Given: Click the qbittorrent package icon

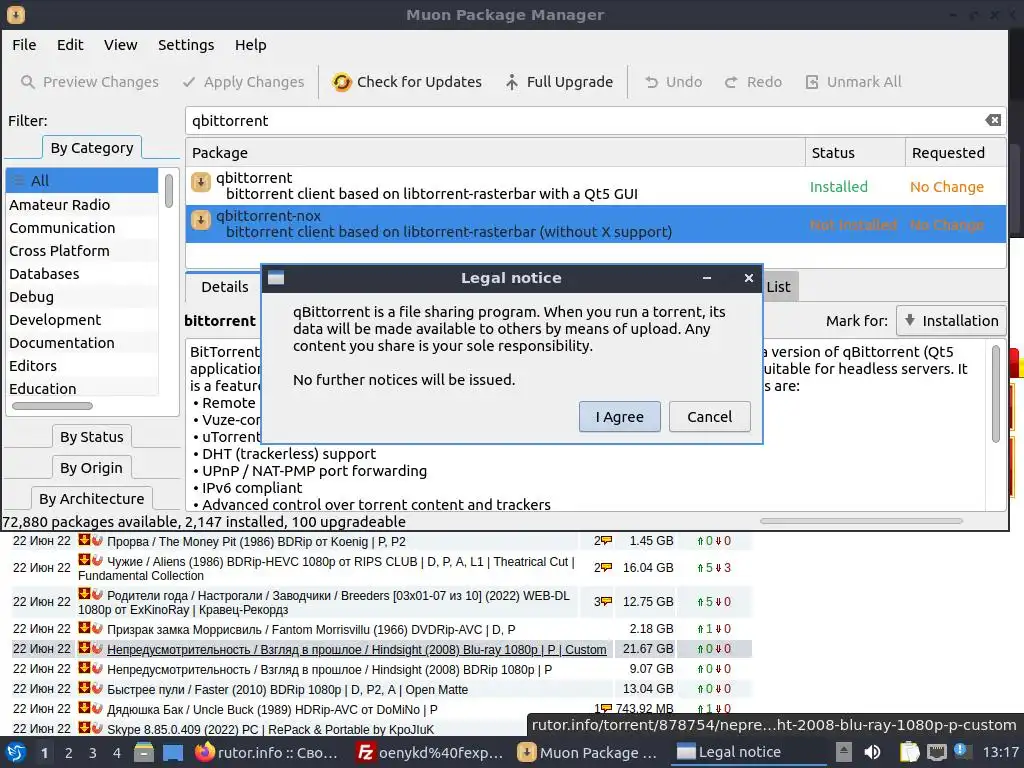Looking at the screenshot, I should (200, 182).
